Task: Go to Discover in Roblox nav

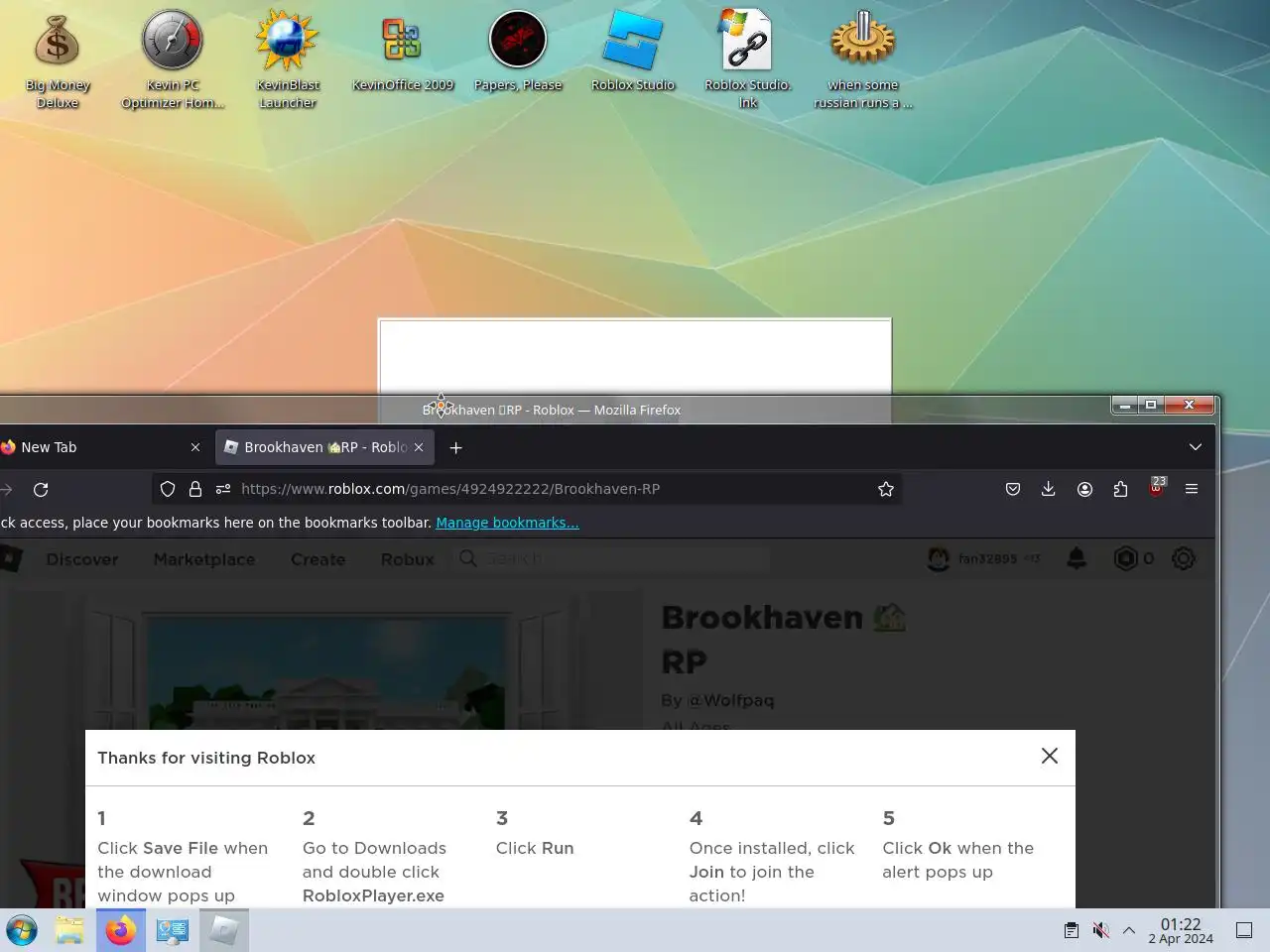Action: coord(82,559)
